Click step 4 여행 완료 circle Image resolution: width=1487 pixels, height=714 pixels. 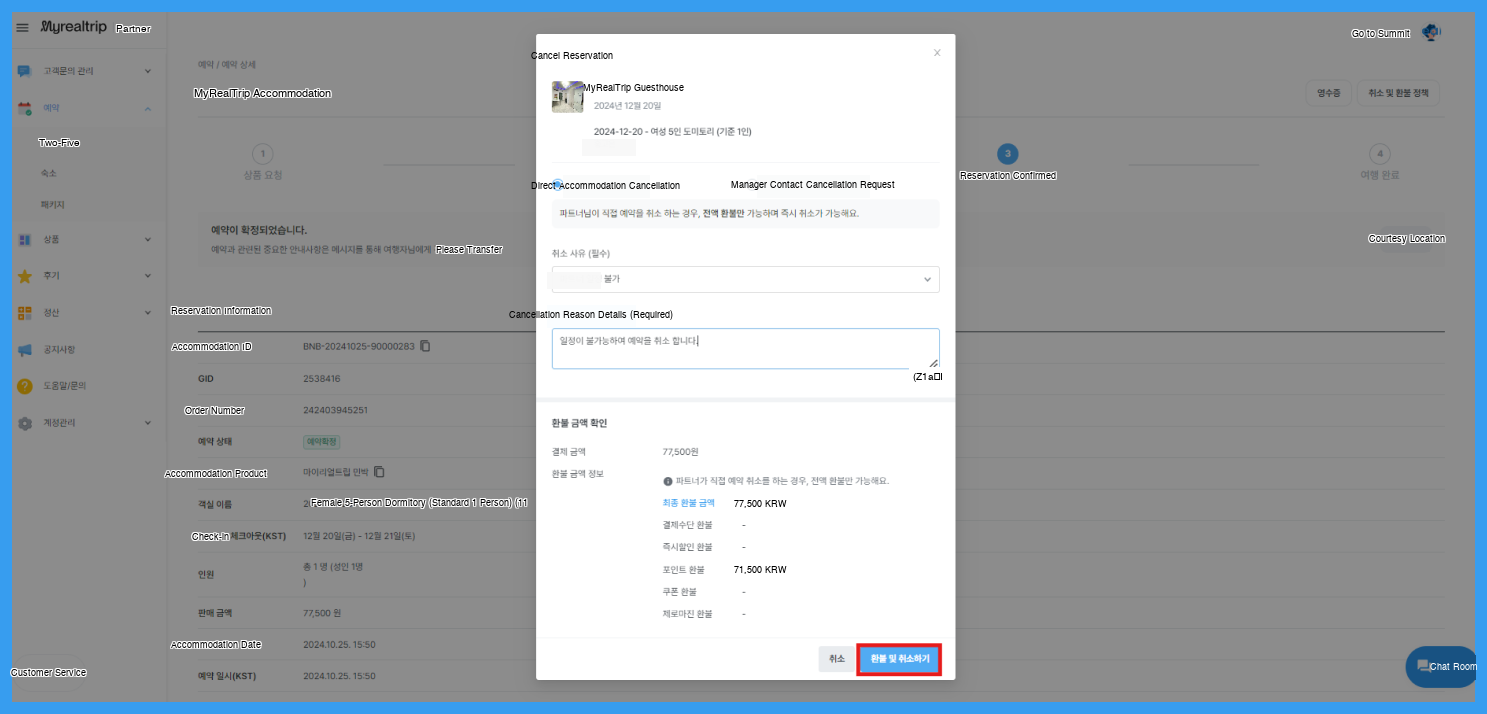tap(1380, 153)
